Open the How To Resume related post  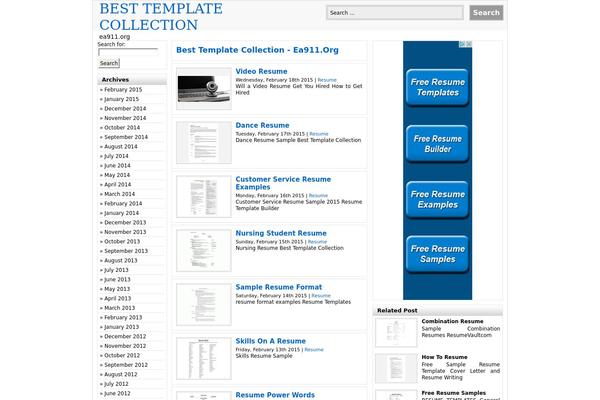(444, 357)
